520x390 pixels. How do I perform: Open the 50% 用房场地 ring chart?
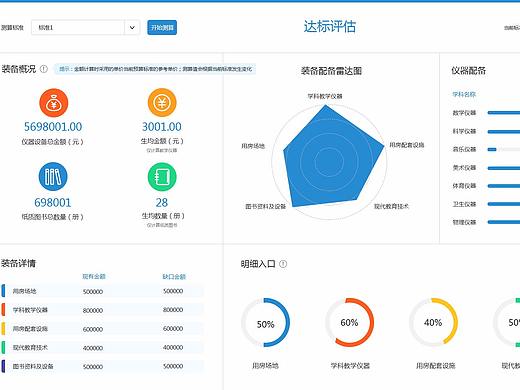[265, 323]
